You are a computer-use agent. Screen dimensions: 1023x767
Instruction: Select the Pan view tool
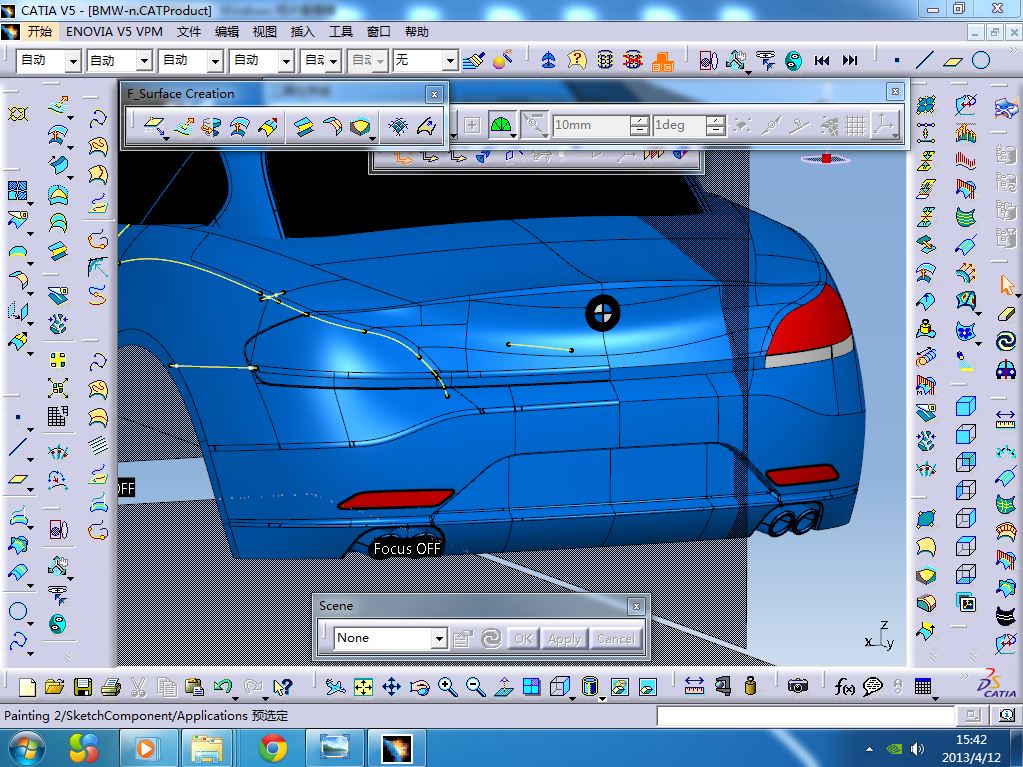391,686
